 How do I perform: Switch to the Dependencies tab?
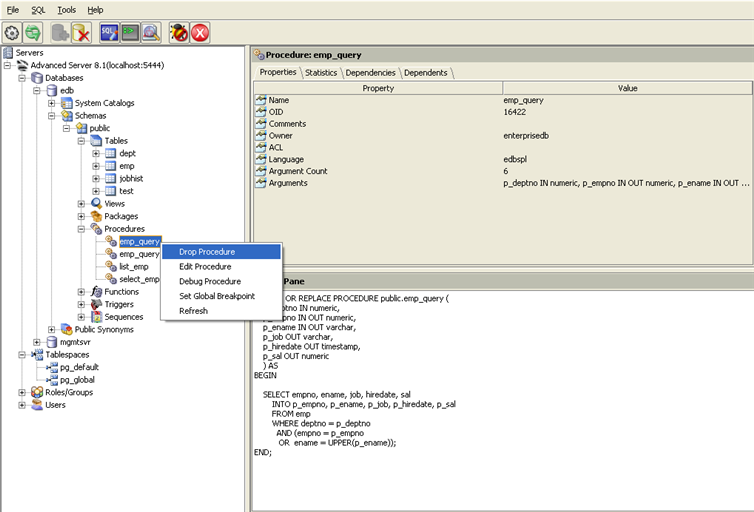[371, 72]
